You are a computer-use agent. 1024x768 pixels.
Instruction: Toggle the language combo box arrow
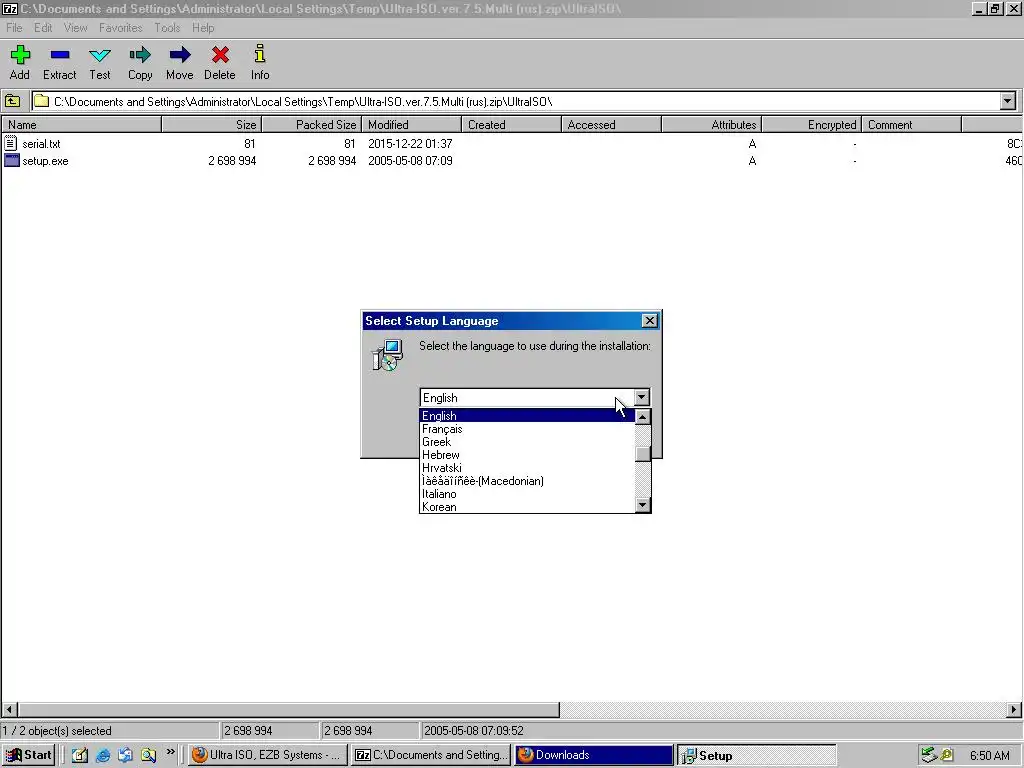point(641,397)
